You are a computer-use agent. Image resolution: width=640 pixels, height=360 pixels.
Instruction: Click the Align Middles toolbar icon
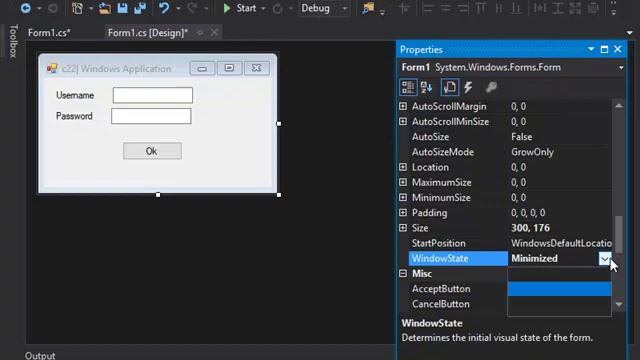(499, 8)
